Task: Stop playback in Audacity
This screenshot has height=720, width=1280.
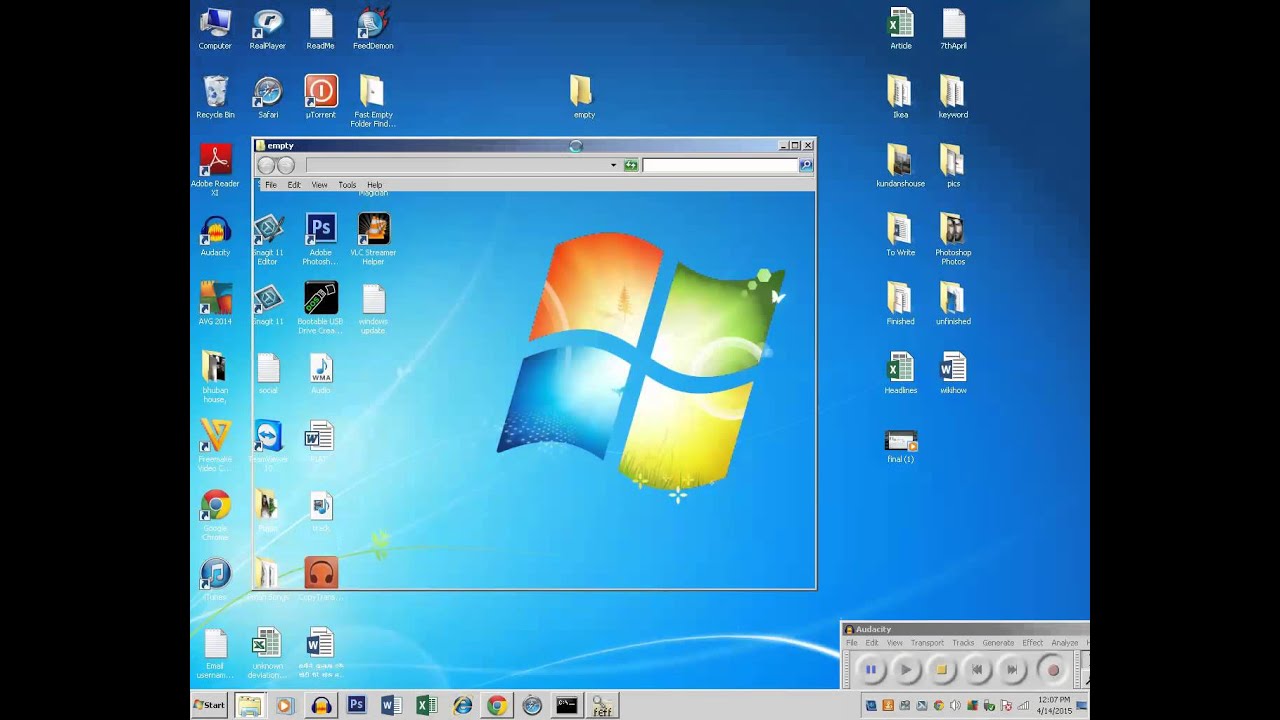Action: click(x=941, y=670)
